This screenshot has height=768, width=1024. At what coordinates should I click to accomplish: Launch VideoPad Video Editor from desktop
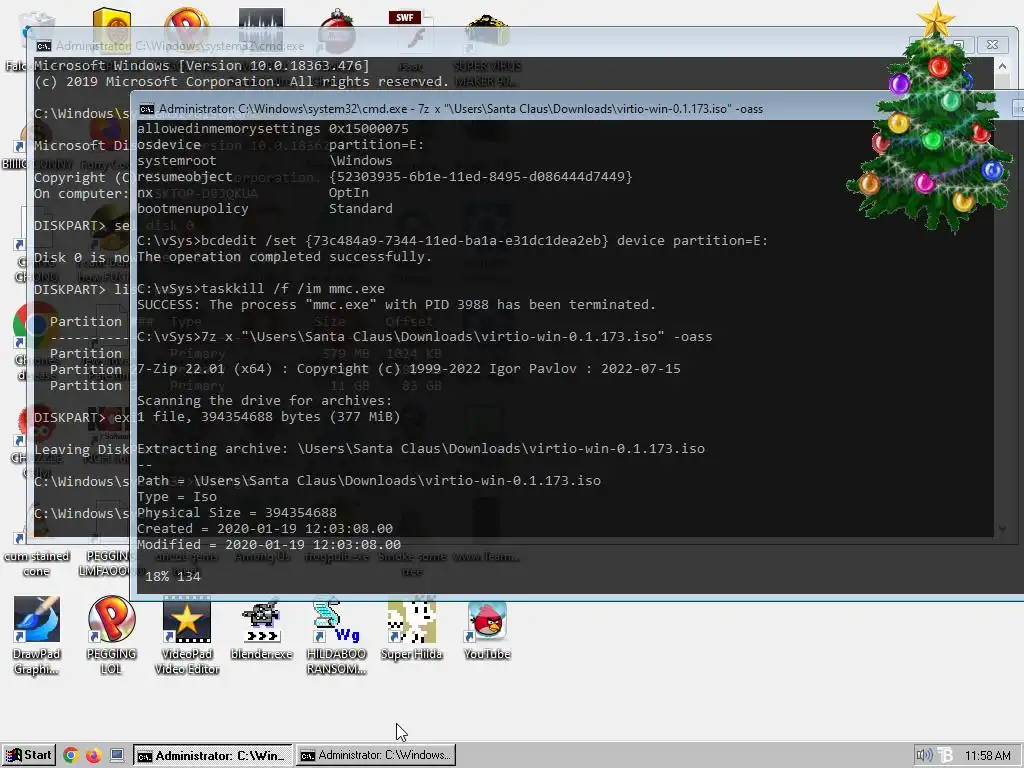tap(187, 635)
